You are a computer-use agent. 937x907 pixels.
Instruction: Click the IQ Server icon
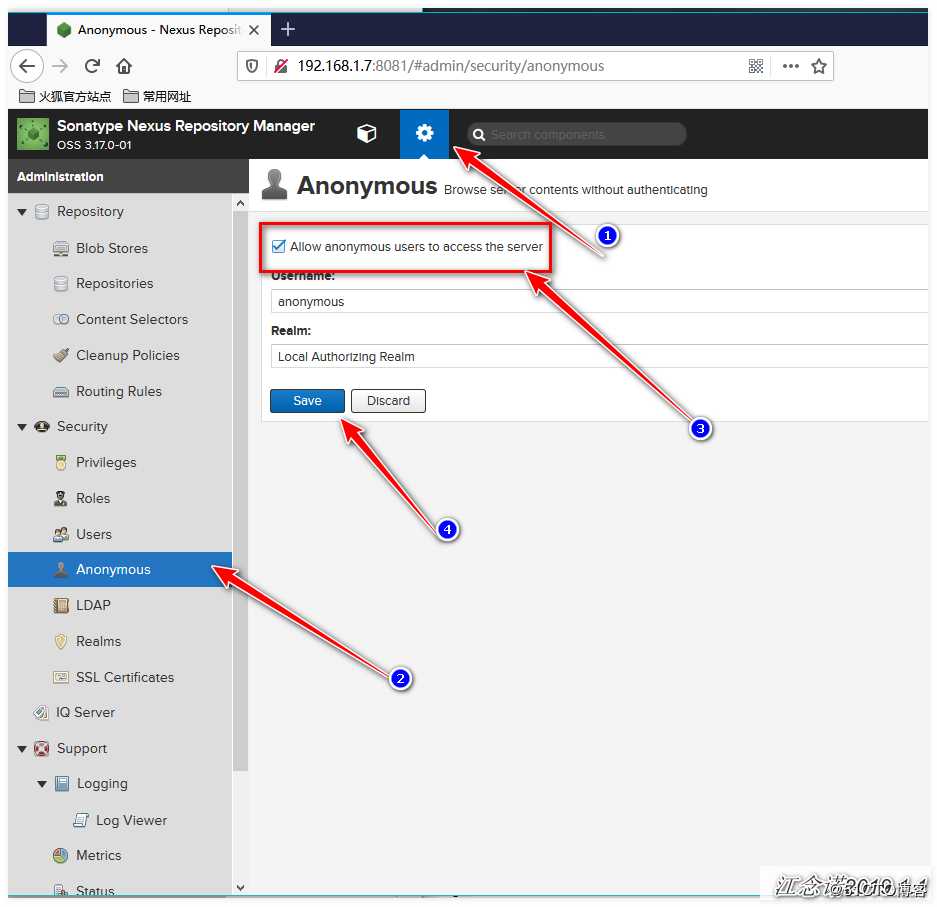pos(41,713)
